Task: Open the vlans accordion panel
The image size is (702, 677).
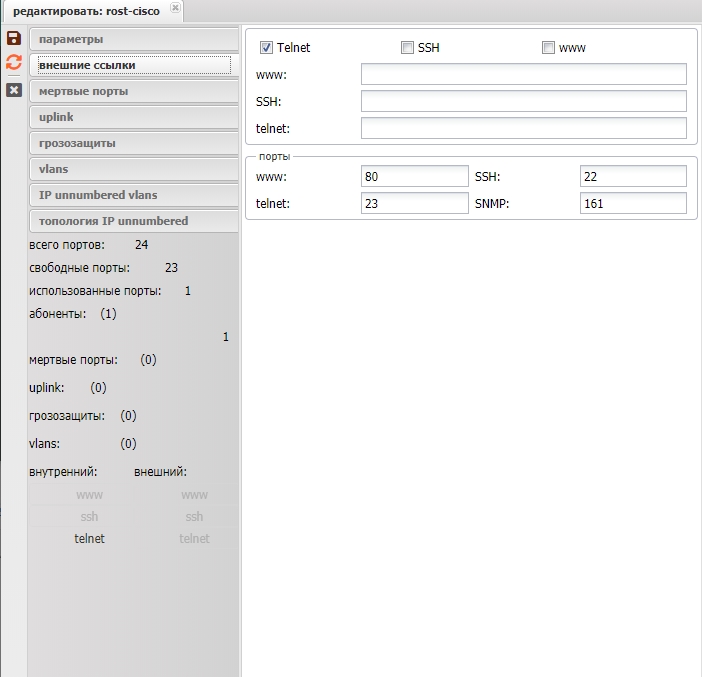Action: tap(133, 169)
